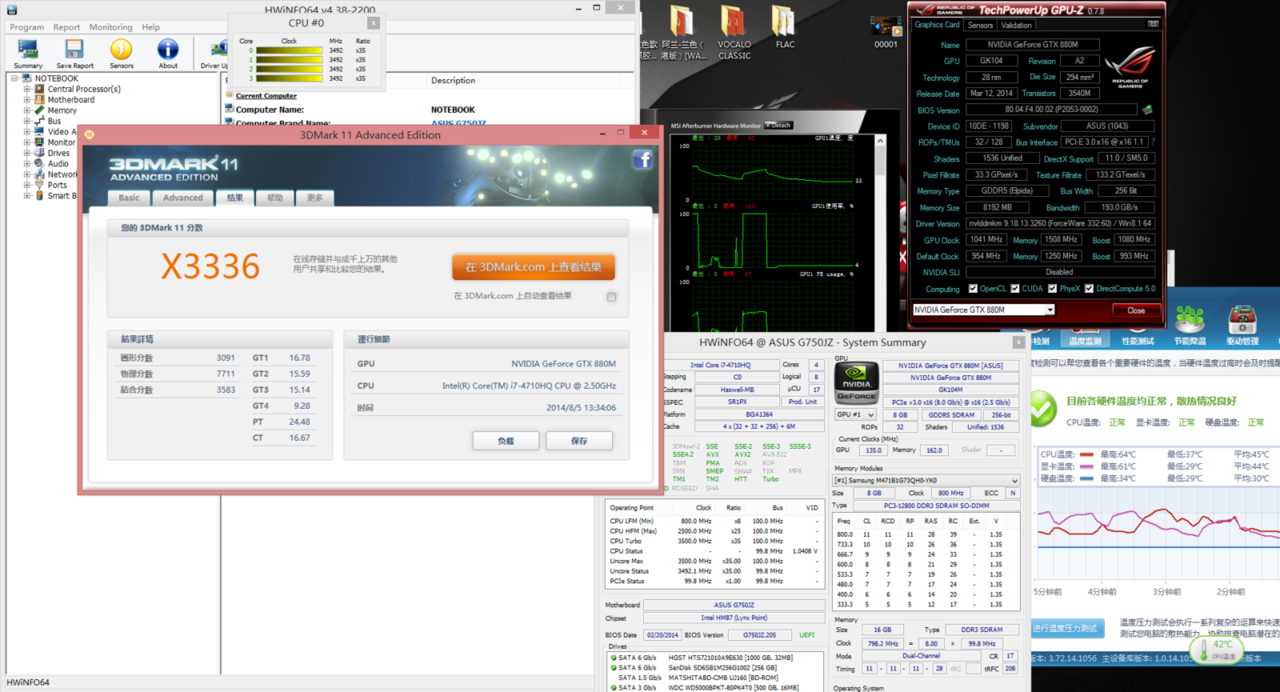Click the Core 0 clock bar in CPU #0
This screenshot has height=692, width=1280.
(287, 50)
